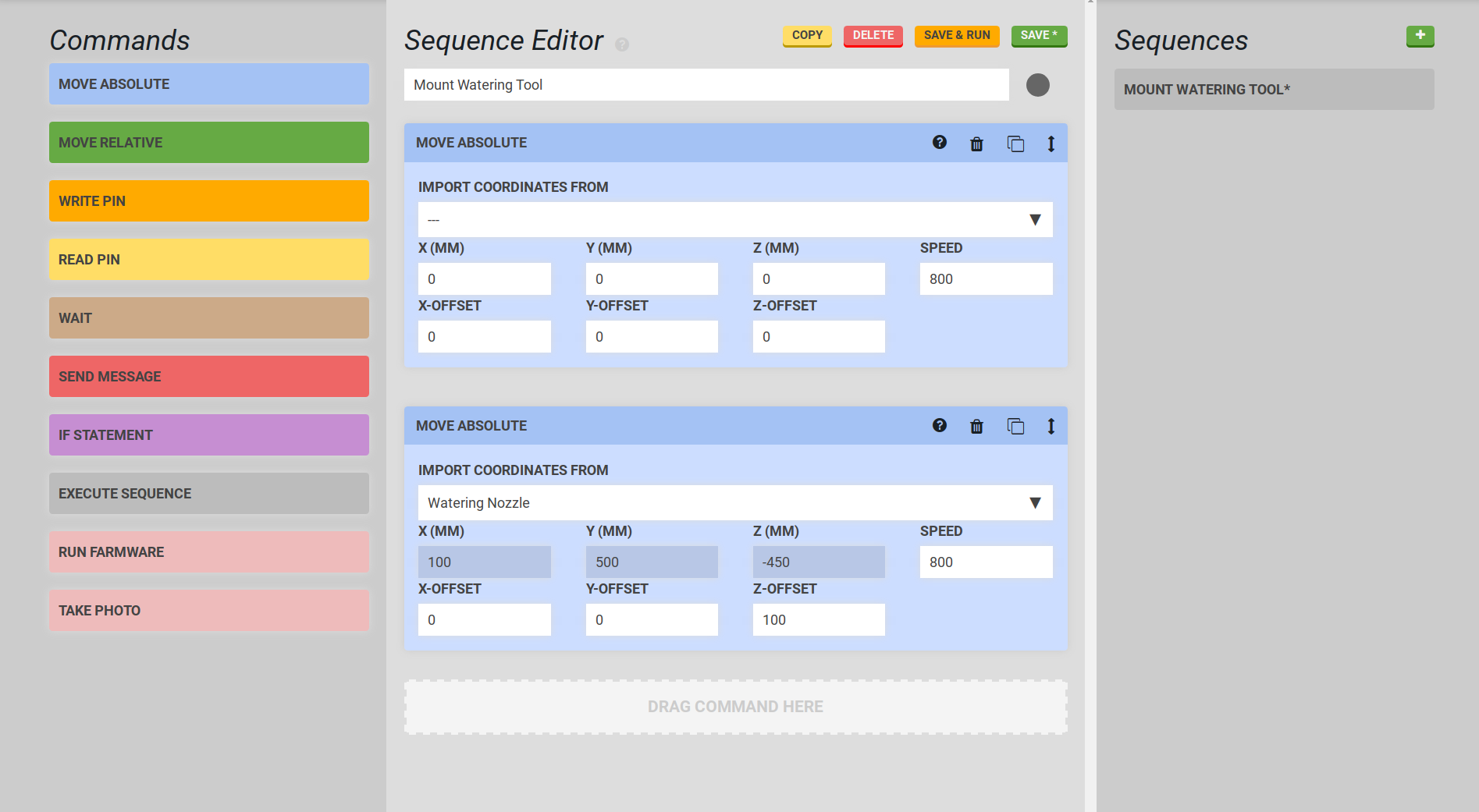Image resolution: width=1479 pixels, height=812 pixels.
Task: Click reorder handle of second Move Absolute step
Action: 1051,427
